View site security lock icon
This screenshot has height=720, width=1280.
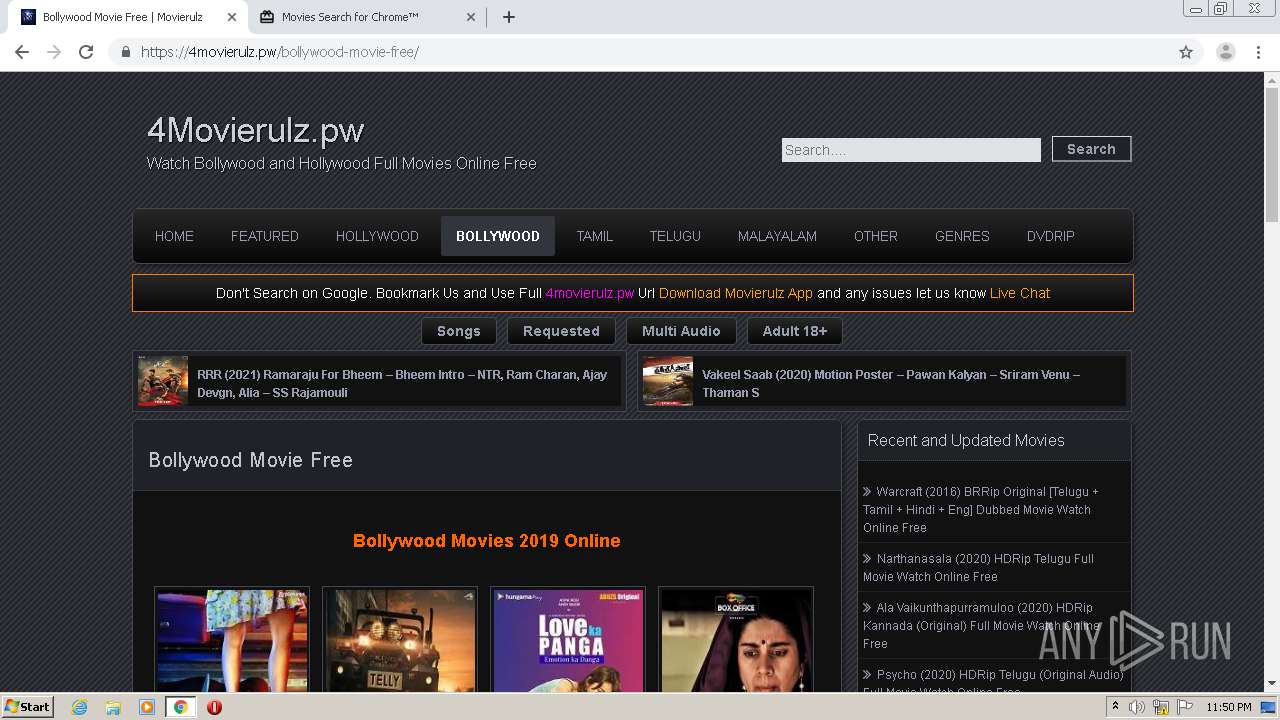(125, 52)
